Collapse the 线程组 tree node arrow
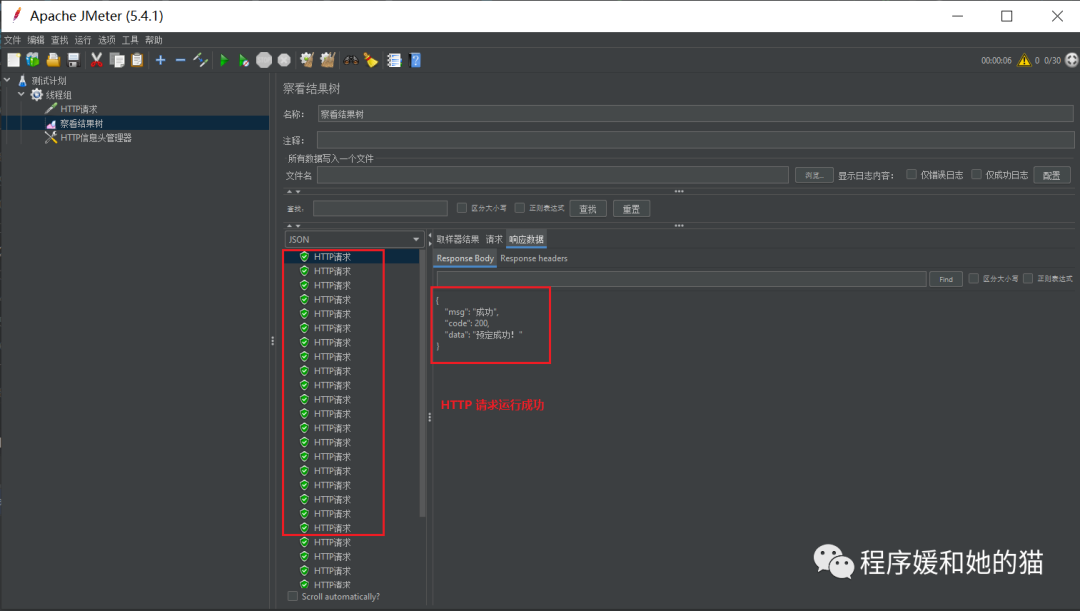The image size is (1080, 611). pos(21,94)
